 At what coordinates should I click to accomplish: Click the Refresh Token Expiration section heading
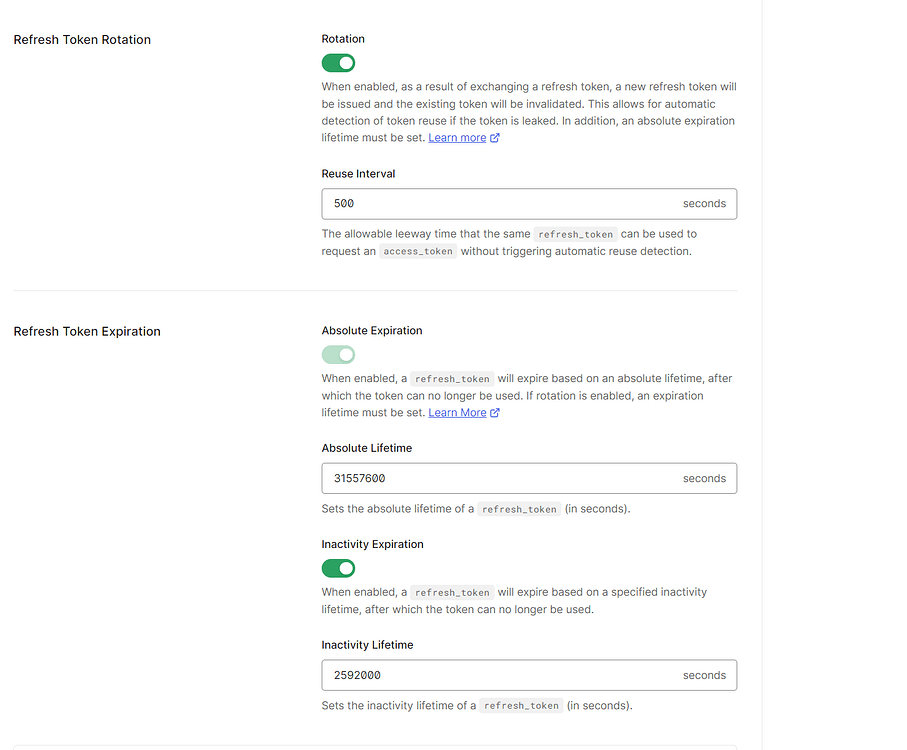point(87,332)
